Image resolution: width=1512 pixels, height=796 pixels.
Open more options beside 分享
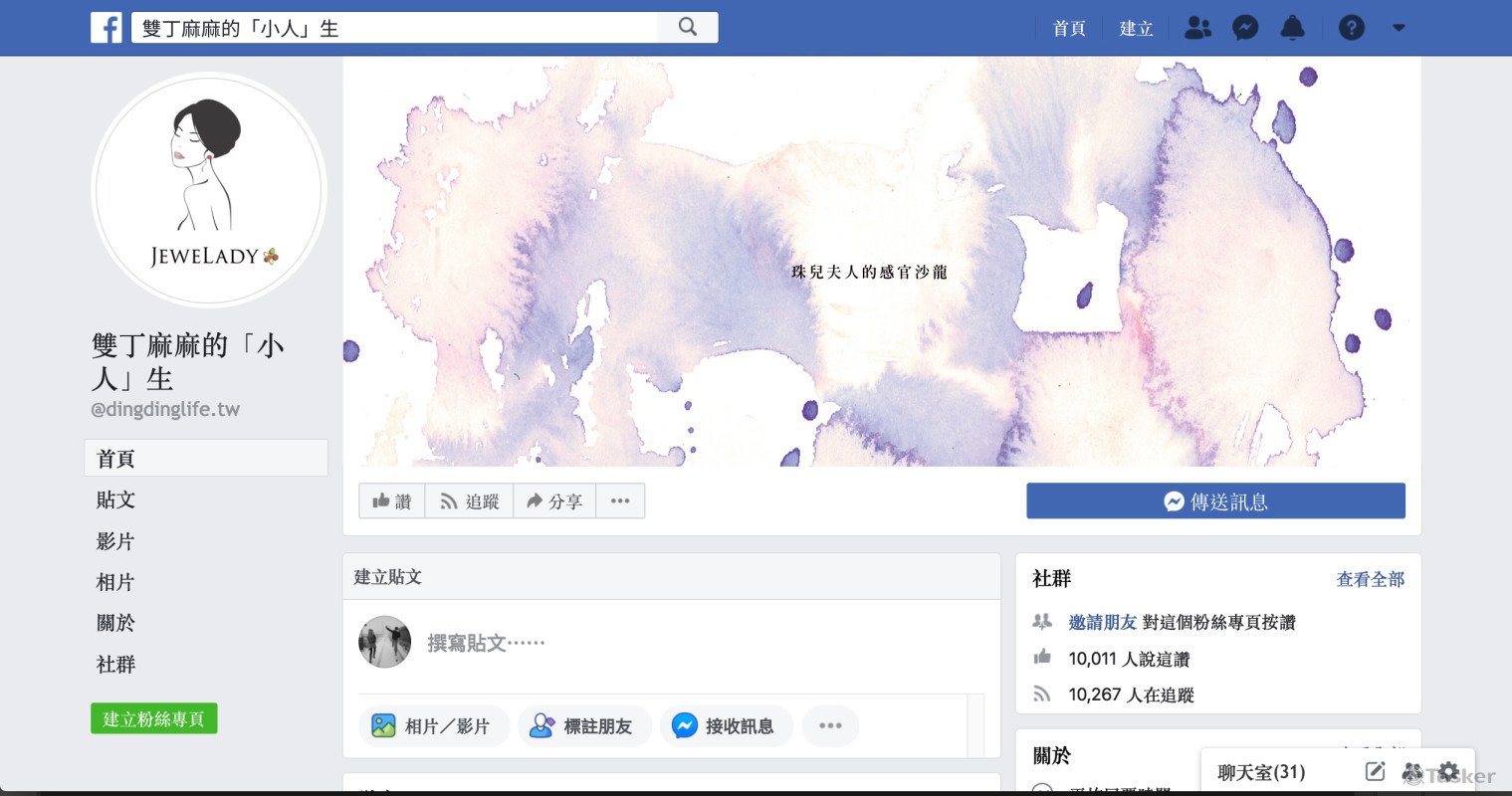point(620,501)
